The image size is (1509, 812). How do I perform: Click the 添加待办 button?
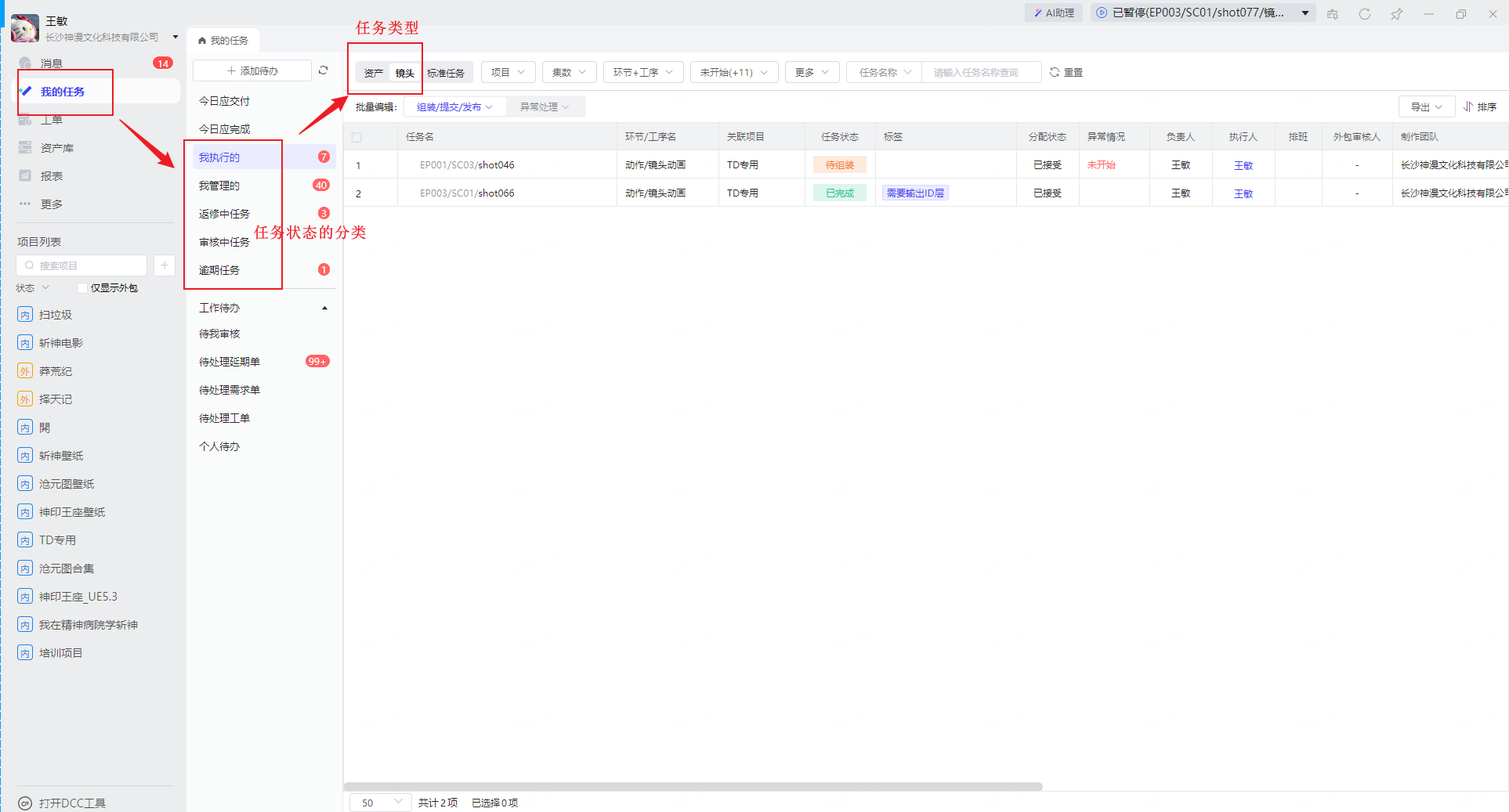point(252,70)
